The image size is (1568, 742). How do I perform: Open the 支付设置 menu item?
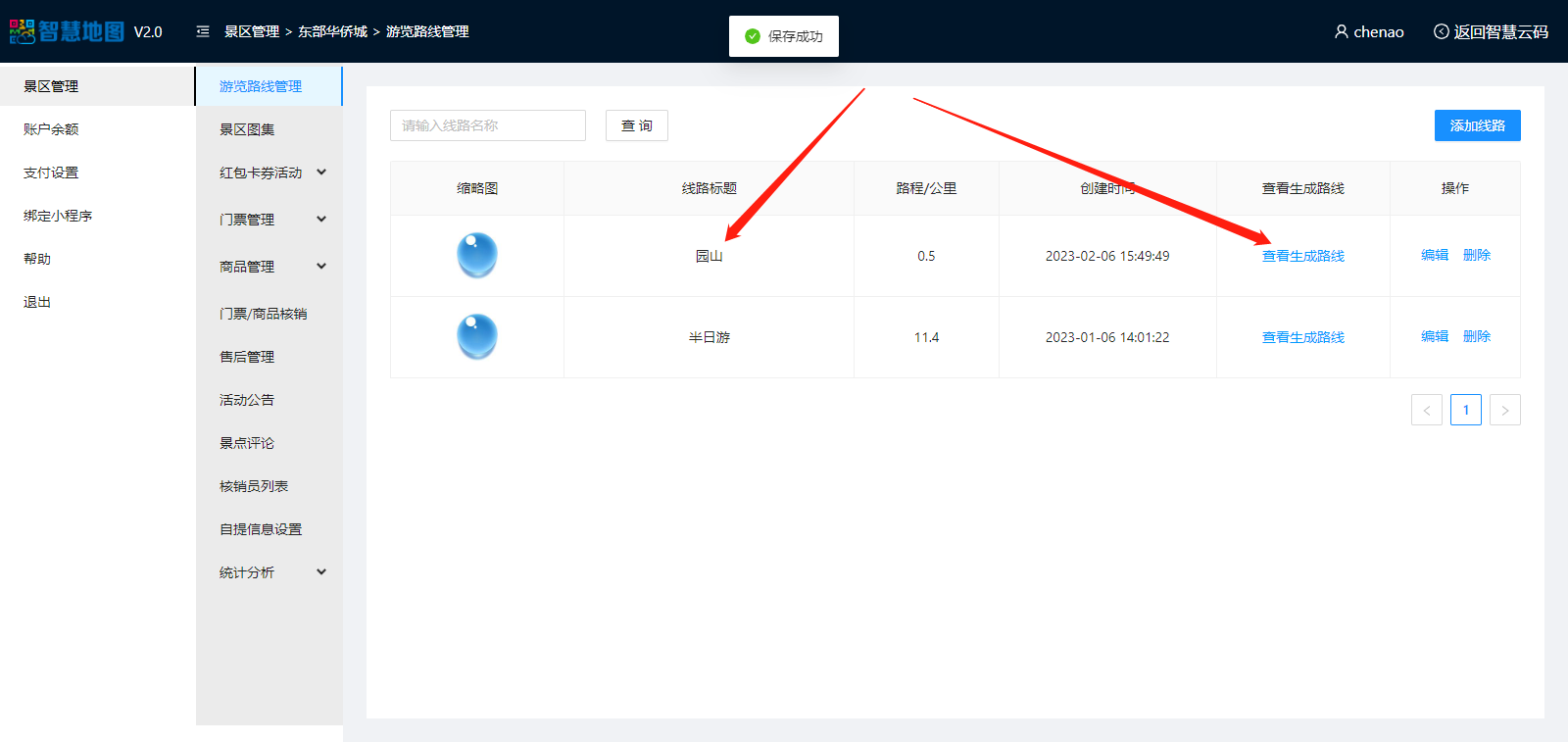pos(51,173)
